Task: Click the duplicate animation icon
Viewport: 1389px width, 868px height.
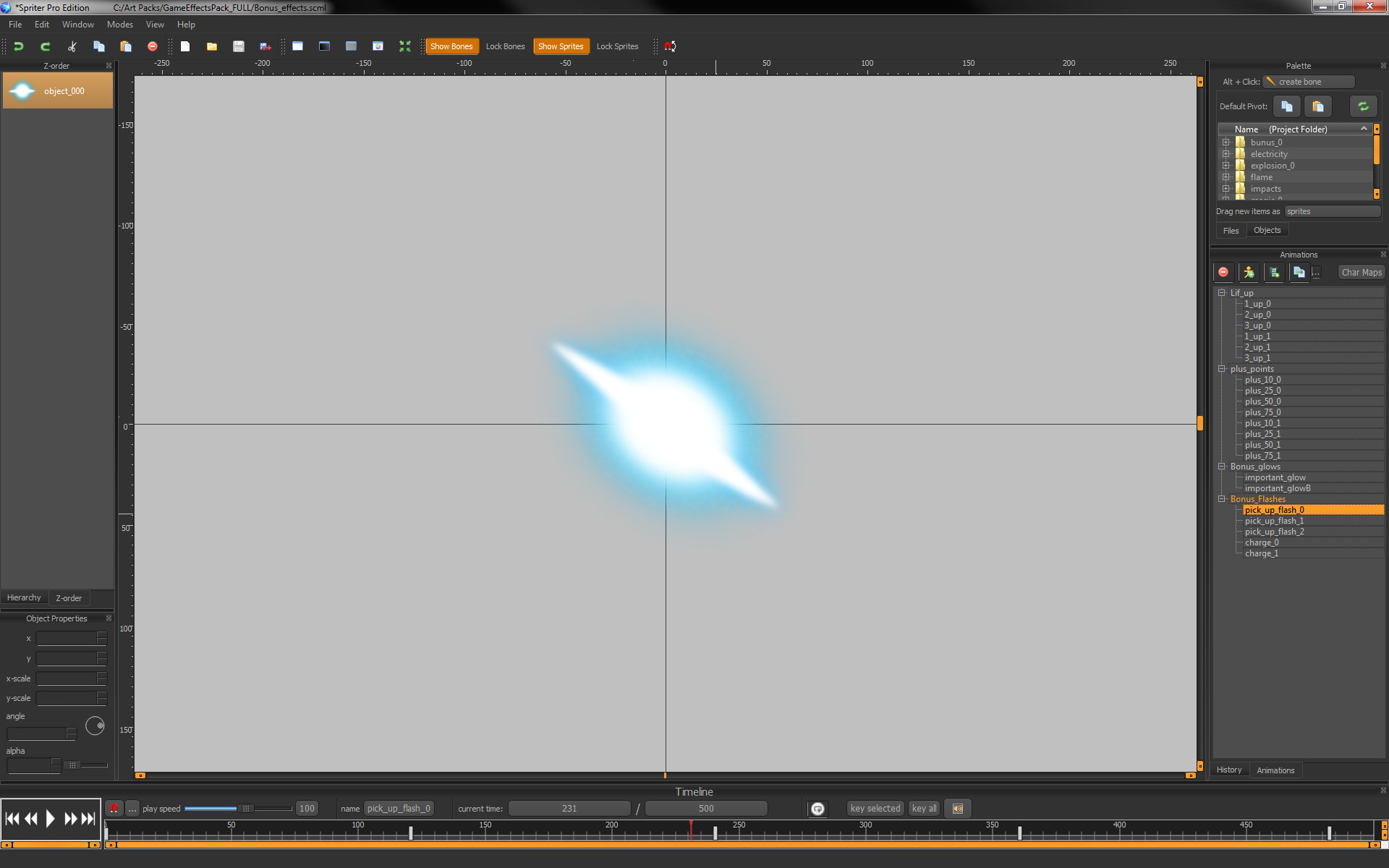Action: click(1299, 272)
